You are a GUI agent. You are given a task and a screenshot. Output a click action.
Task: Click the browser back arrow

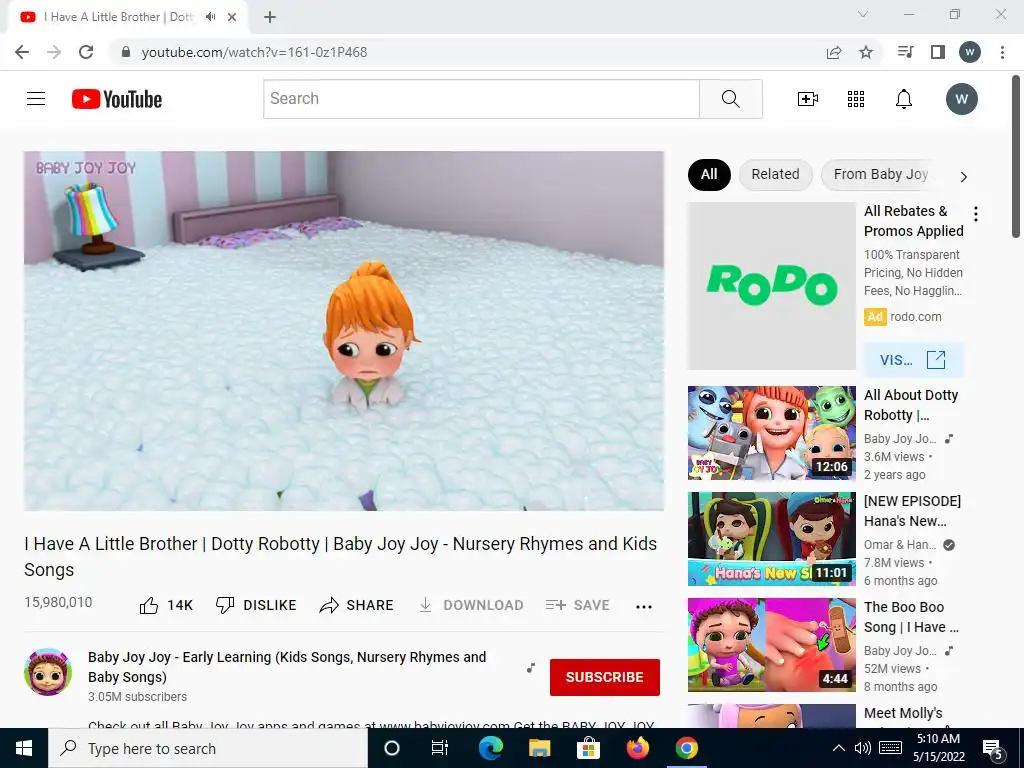(x=22, y=52)
